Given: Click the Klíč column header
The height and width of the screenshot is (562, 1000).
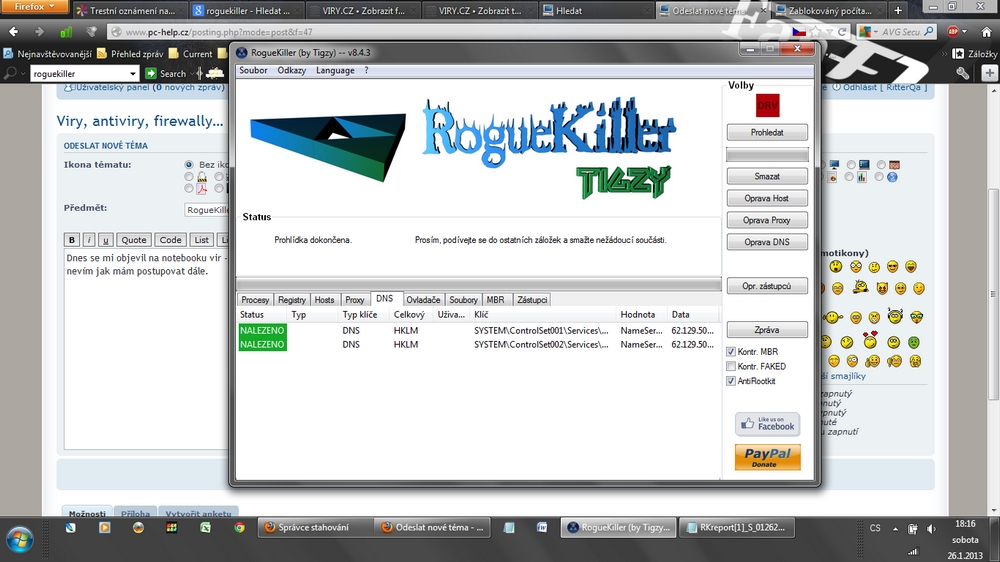Looking at the screenshot, I should point(544,314).
